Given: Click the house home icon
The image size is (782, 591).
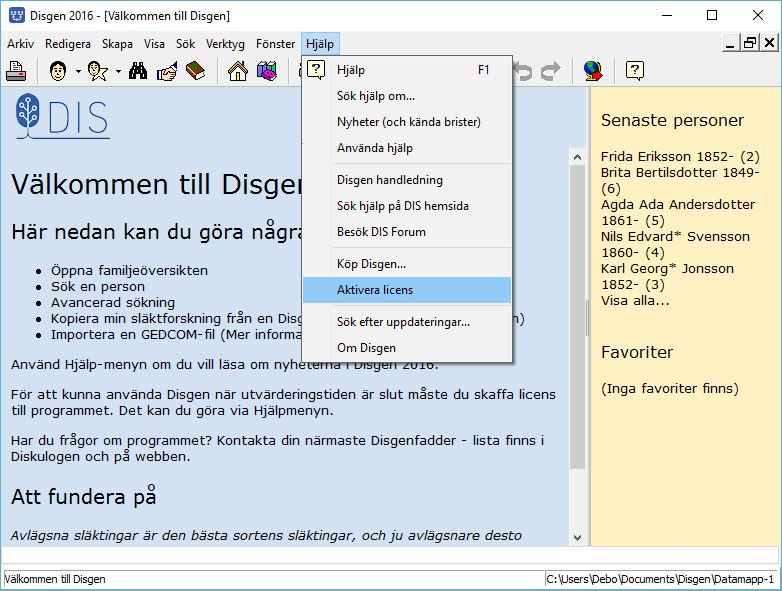Looking at the screenshot, I should (238, 71).
